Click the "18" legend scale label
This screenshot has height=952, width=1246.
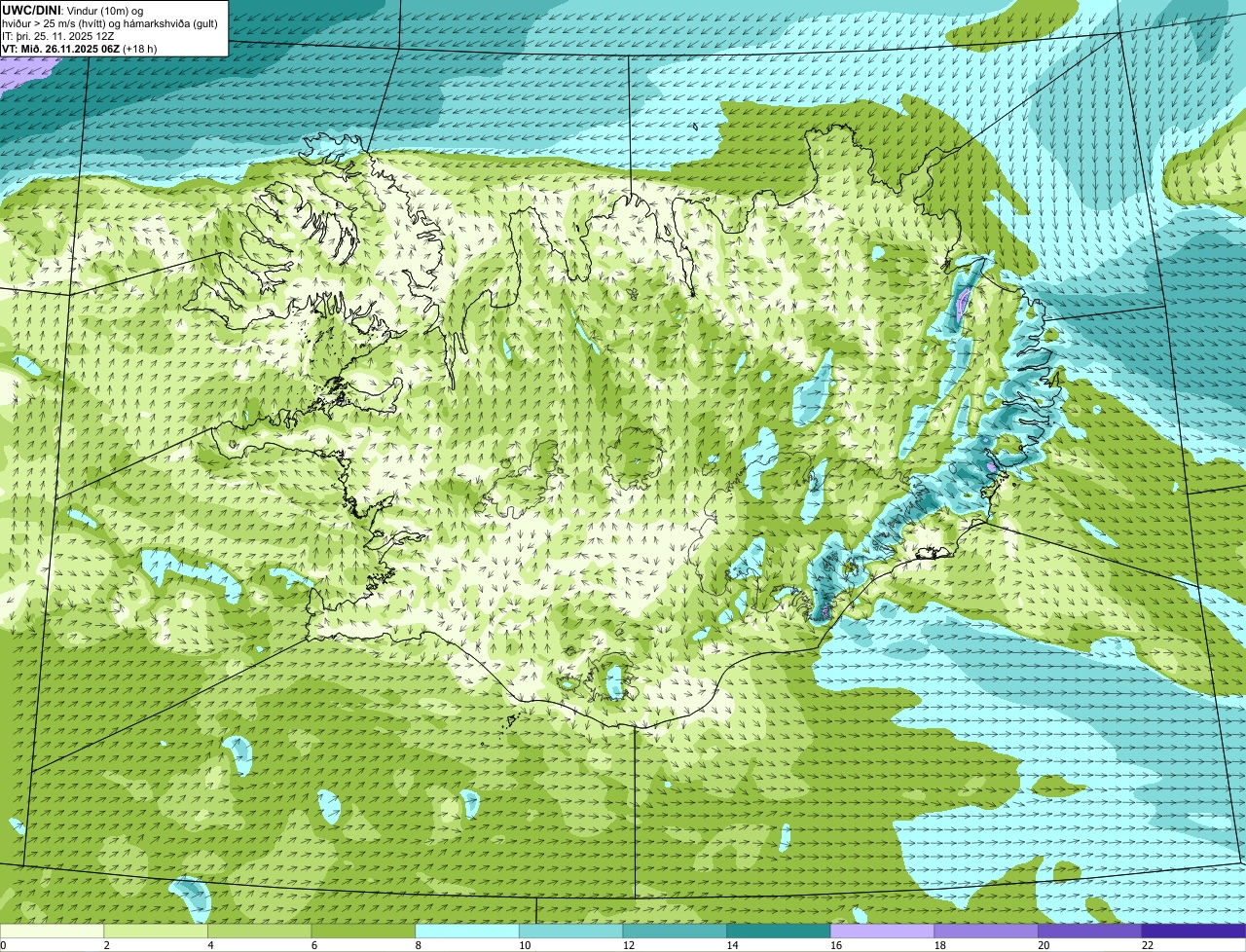[x=939, y=945]
